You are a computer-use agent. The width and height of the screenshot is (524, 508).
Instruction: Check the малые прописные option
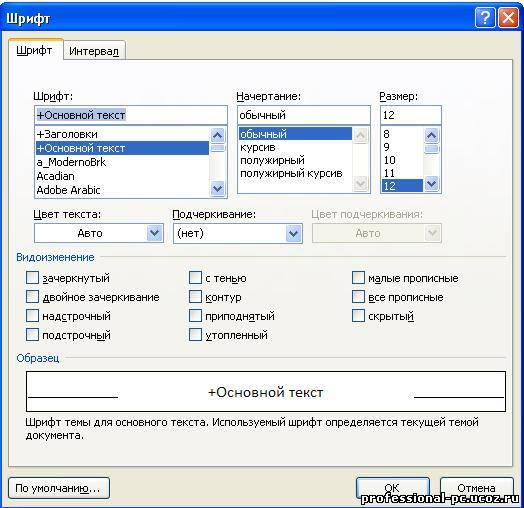(358, 277)
